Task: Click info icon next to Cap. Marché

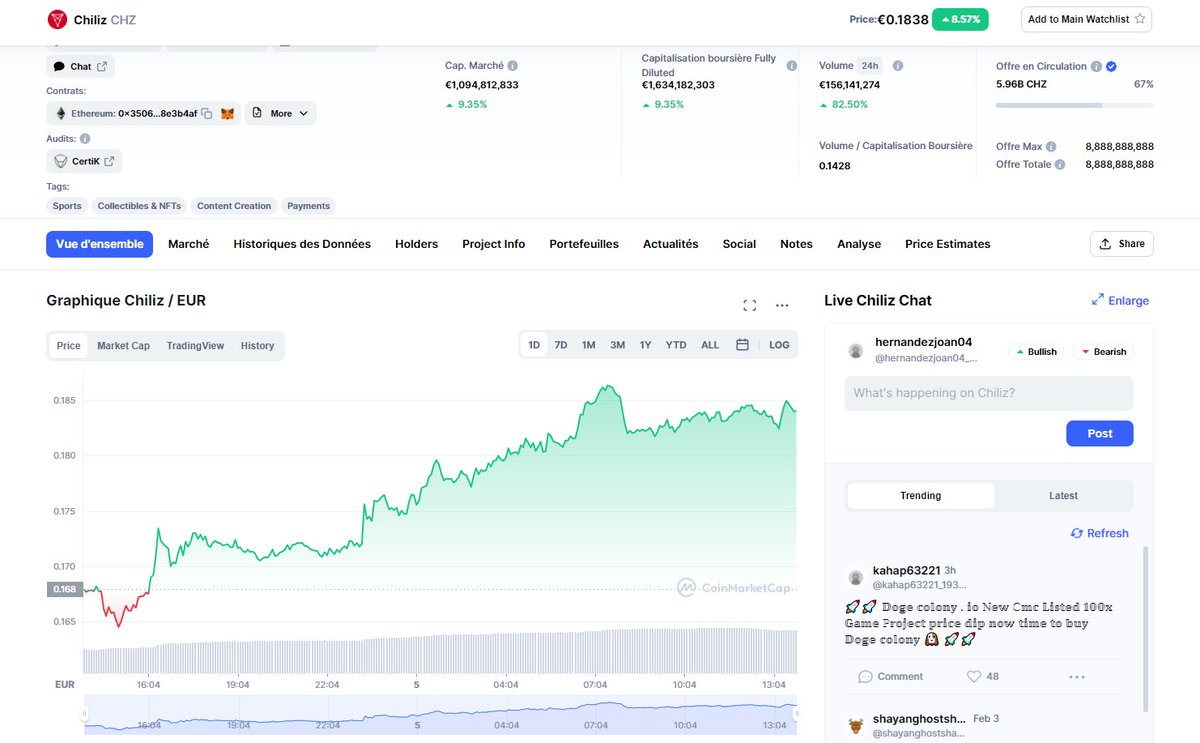Action: click(x=513, y=65)
